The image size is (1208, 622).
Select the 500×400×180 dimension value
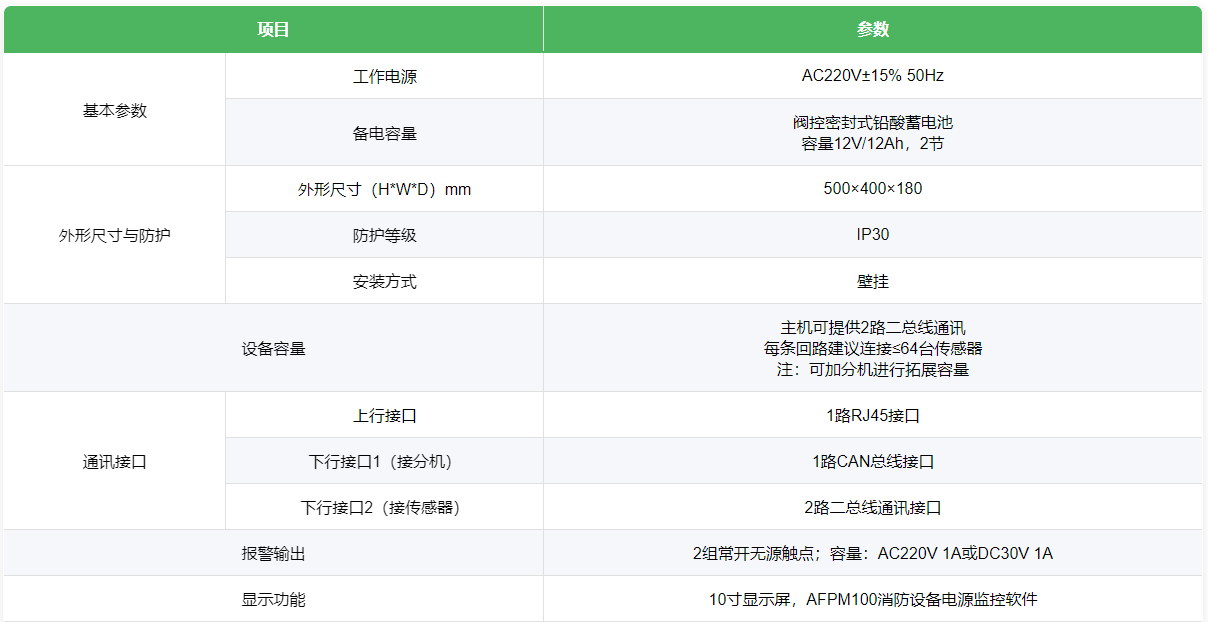pos(873,189)
